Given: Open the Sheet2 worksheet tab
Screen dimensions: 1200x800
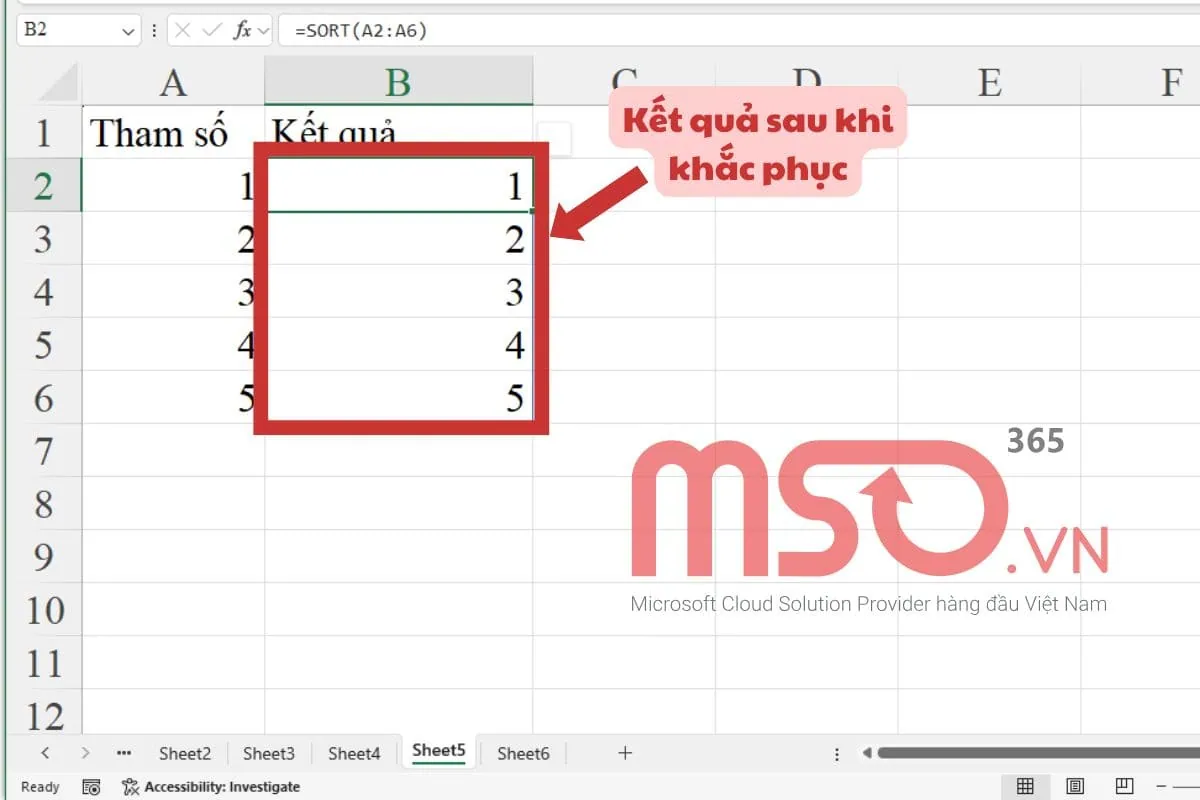Looking at the screenshot, I should pyautogui.click(x=184, y=752).
